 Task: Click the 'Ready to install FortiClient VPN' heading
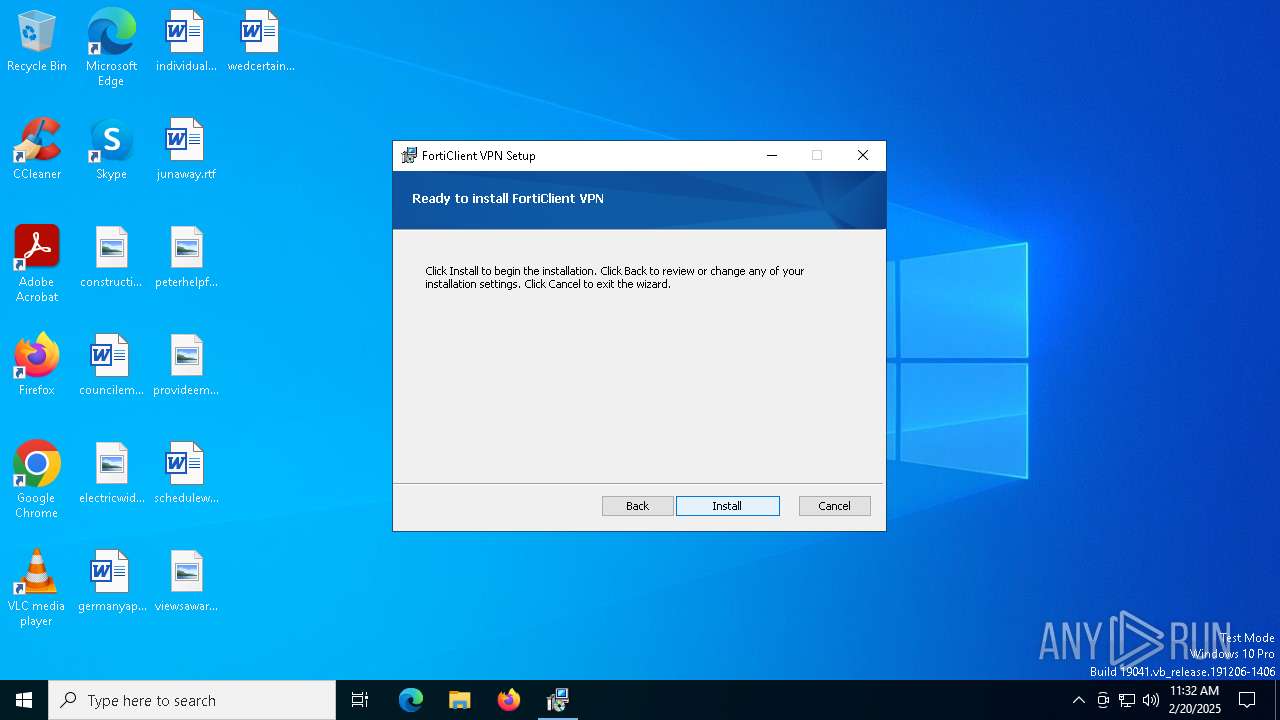tap(508, 199)
